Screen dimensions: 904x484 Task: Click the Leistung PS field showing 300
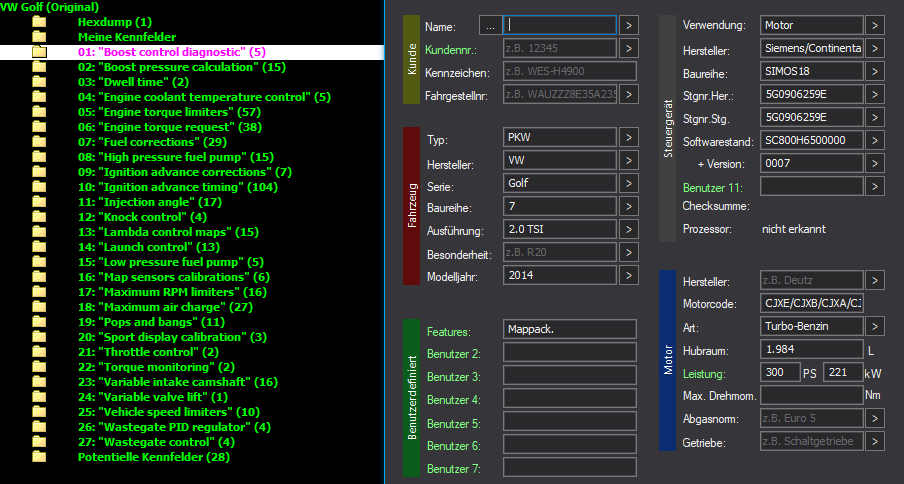(x=781, y=372)
